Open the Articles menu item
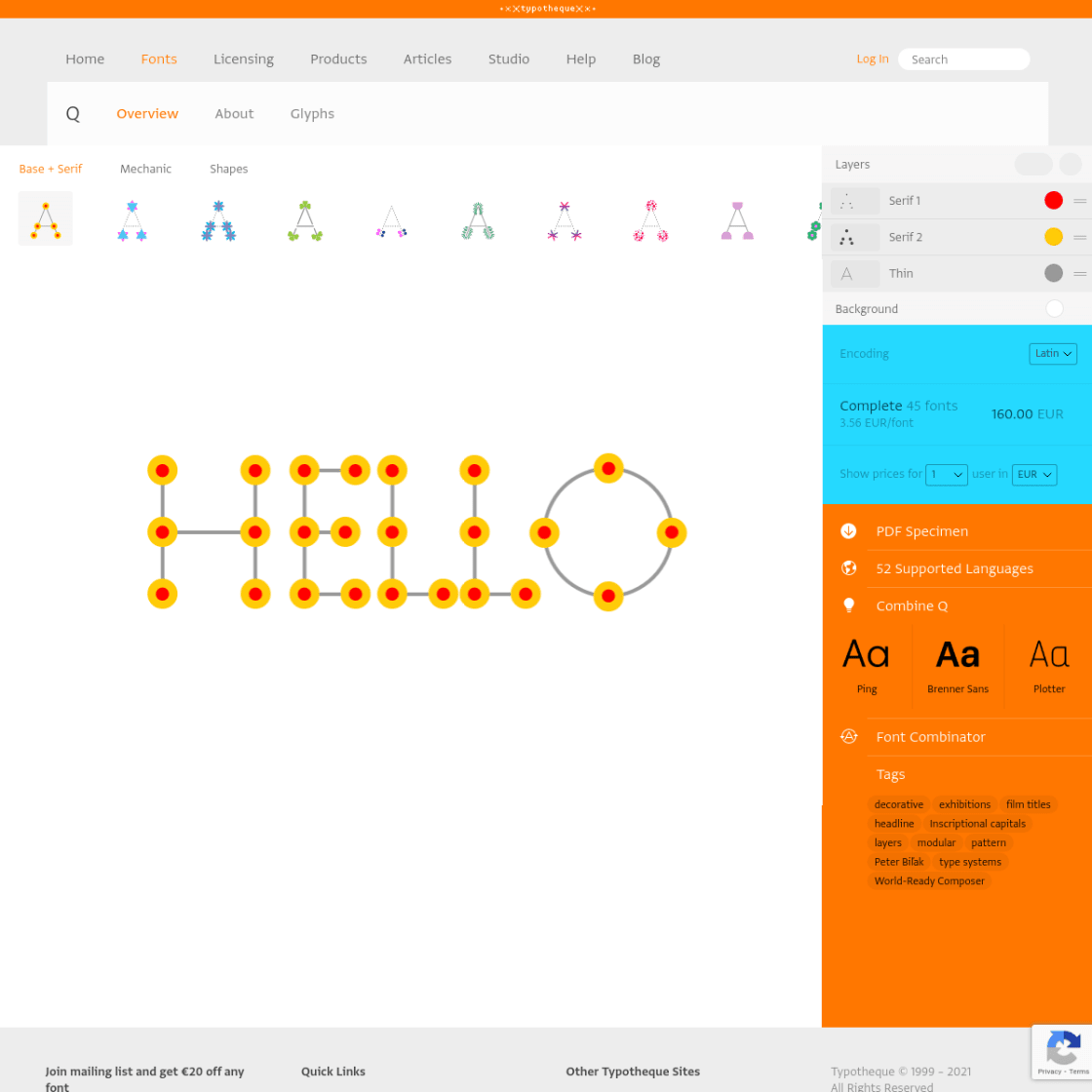This screenshot has width=1092, height=1092. pos(428,59)
